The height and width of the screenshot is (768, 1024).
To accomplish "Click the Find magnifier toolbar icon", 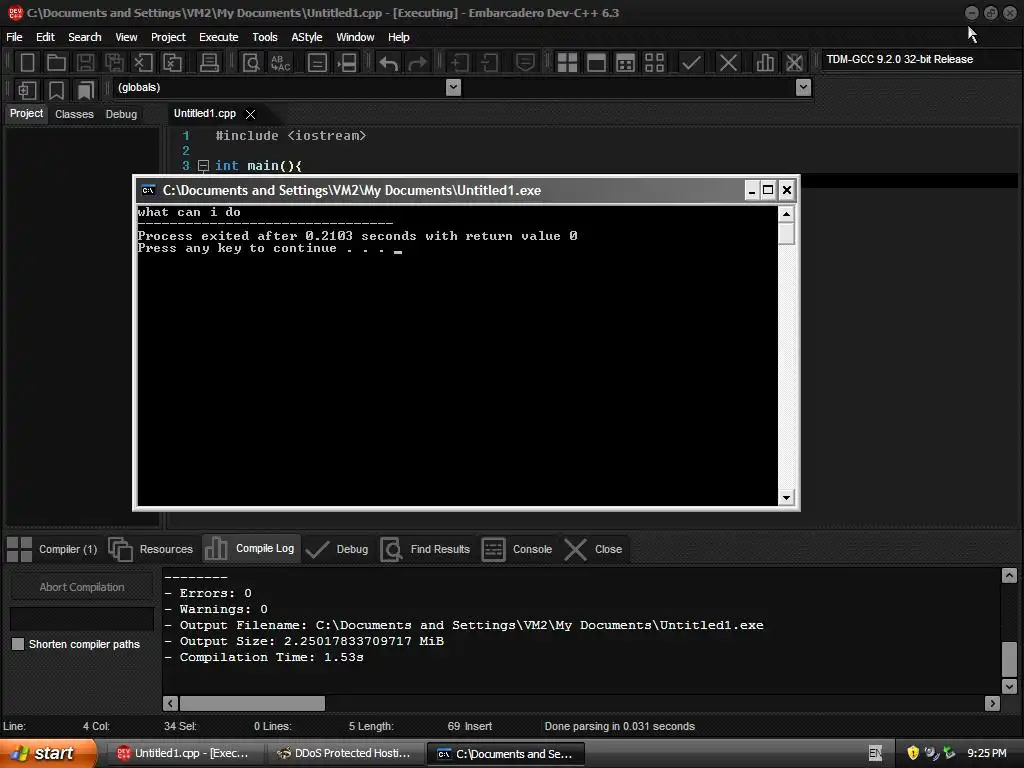I will tap(251, 63).
